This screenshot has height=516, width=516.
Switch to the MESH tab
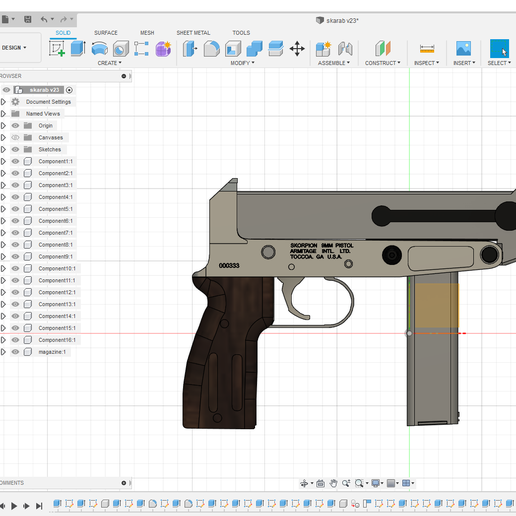click(x=147, y=33)
